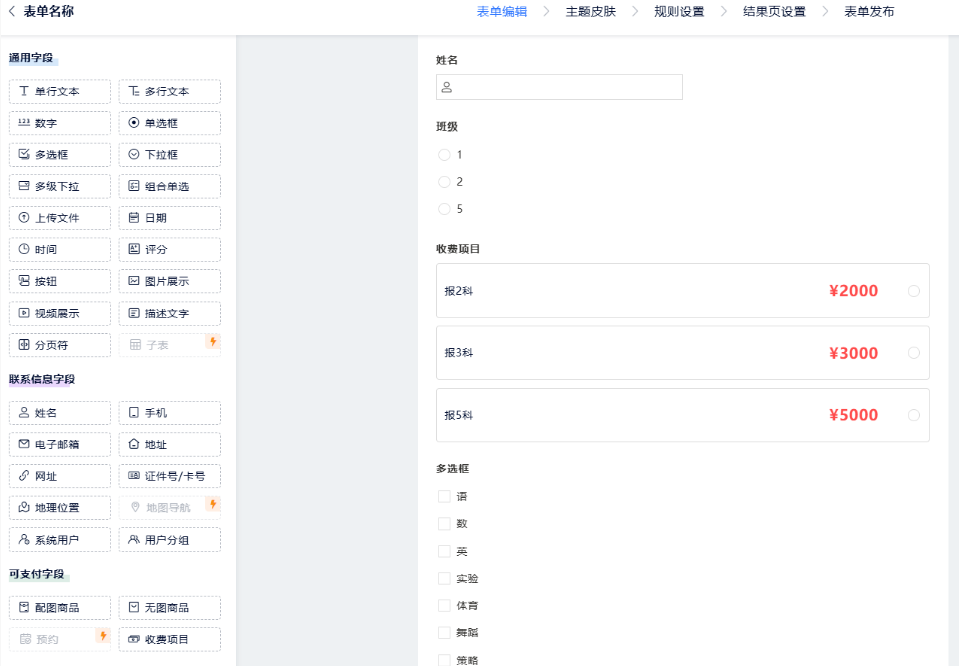Check the 实验 checkbox
959x666 pixels.
[x=444, y=578]
